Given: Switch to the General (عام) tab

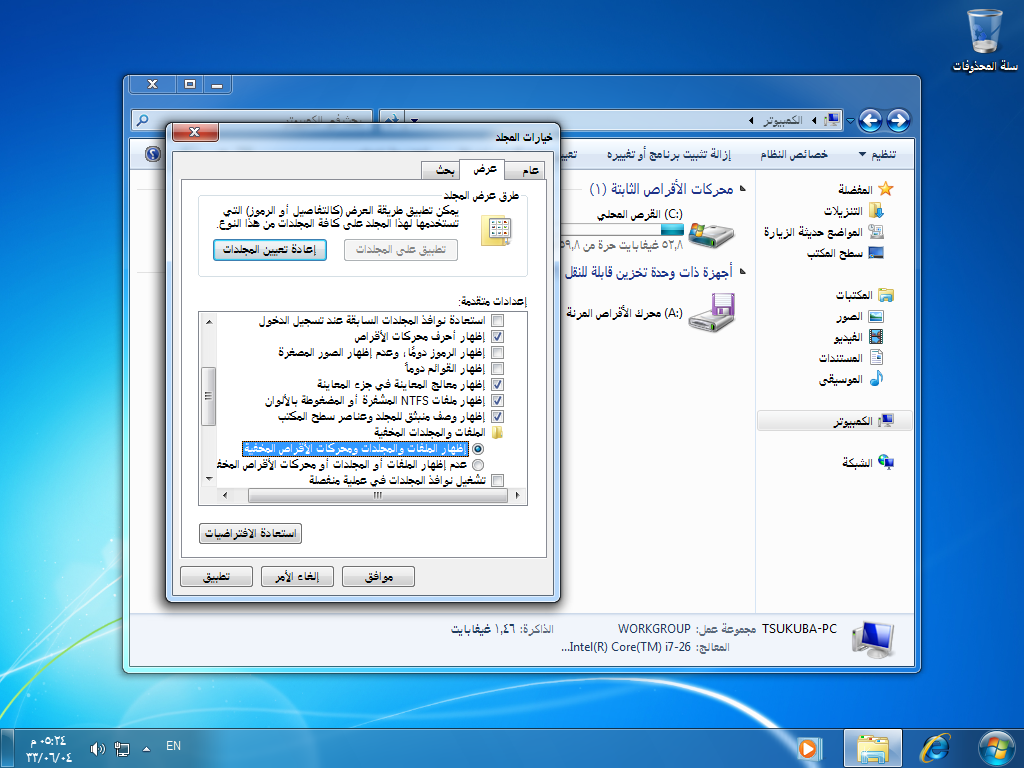Looking at the screenshot, I should click(524, 170).
